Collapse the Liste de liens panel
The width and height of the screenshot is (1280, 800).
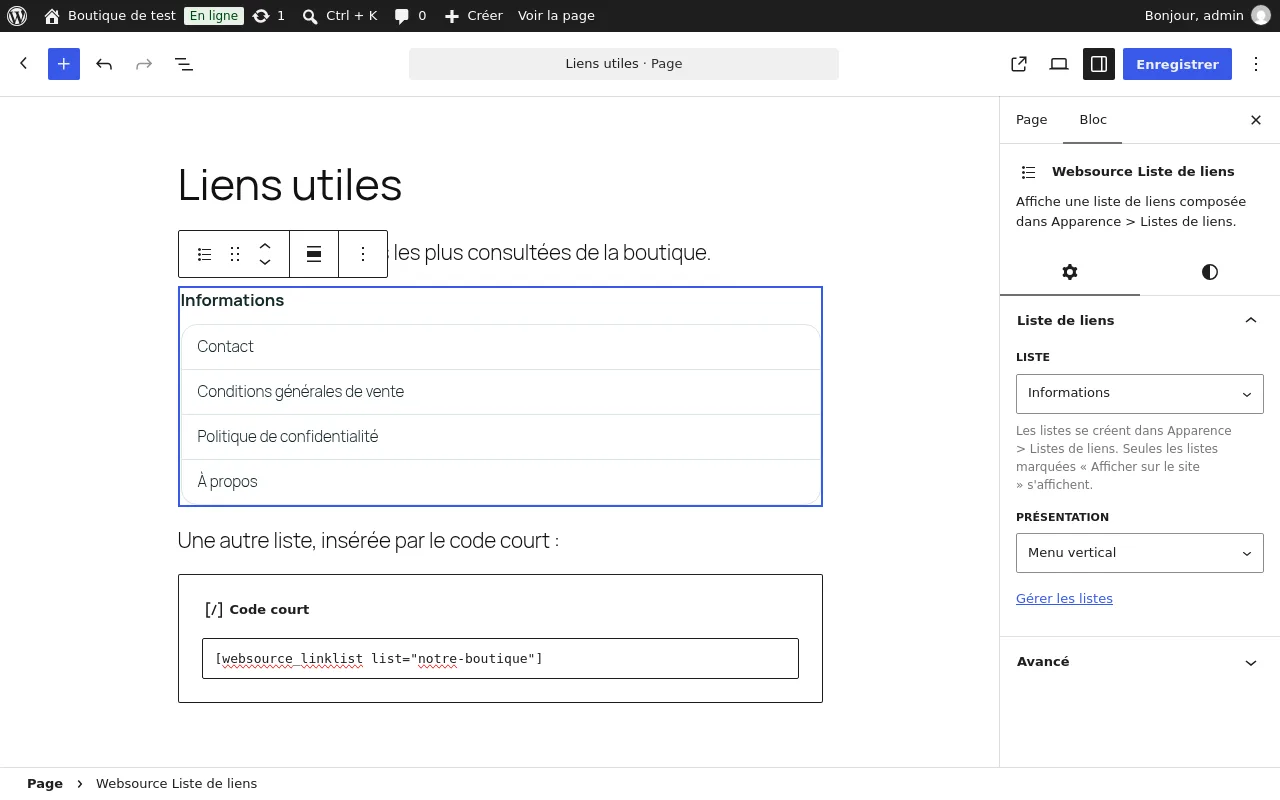[1140, 320]
